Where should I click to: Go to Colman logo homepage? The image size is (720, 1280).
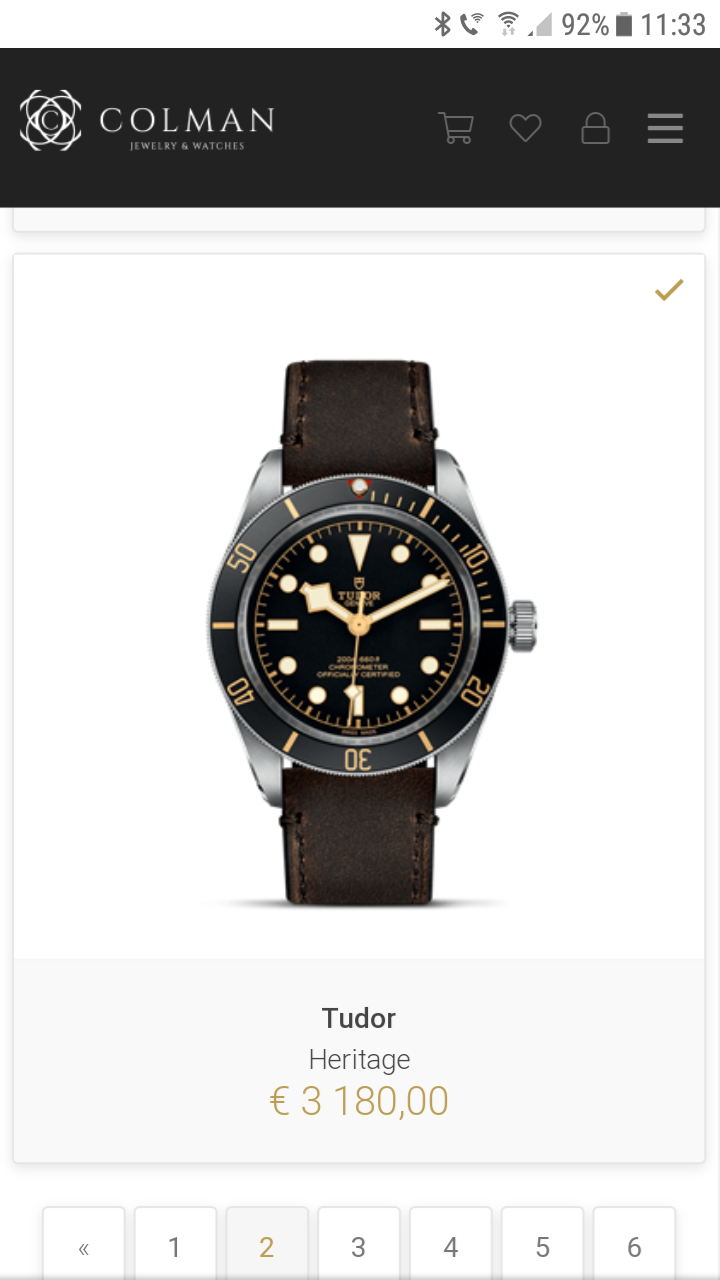point(146,121)
